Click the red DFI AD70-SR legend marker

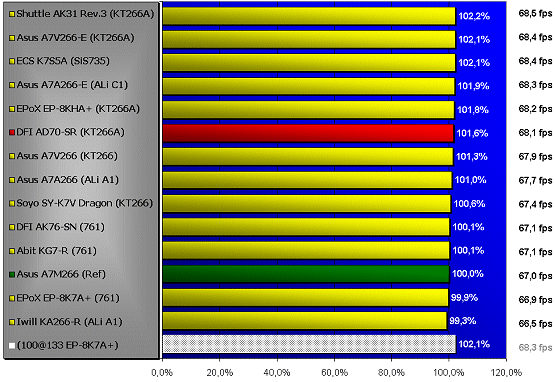coord(12,132)
